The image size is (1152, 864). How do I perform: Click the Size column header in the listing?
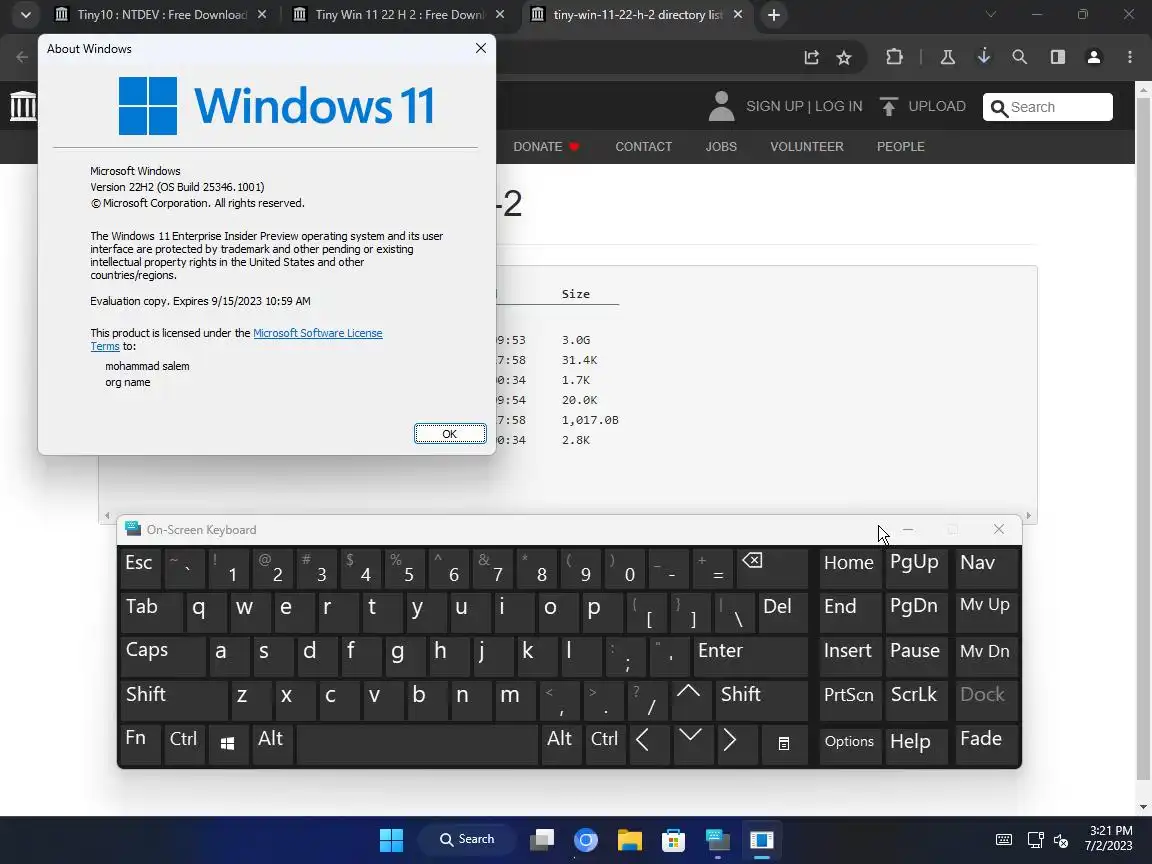click(x=576, y=294)
